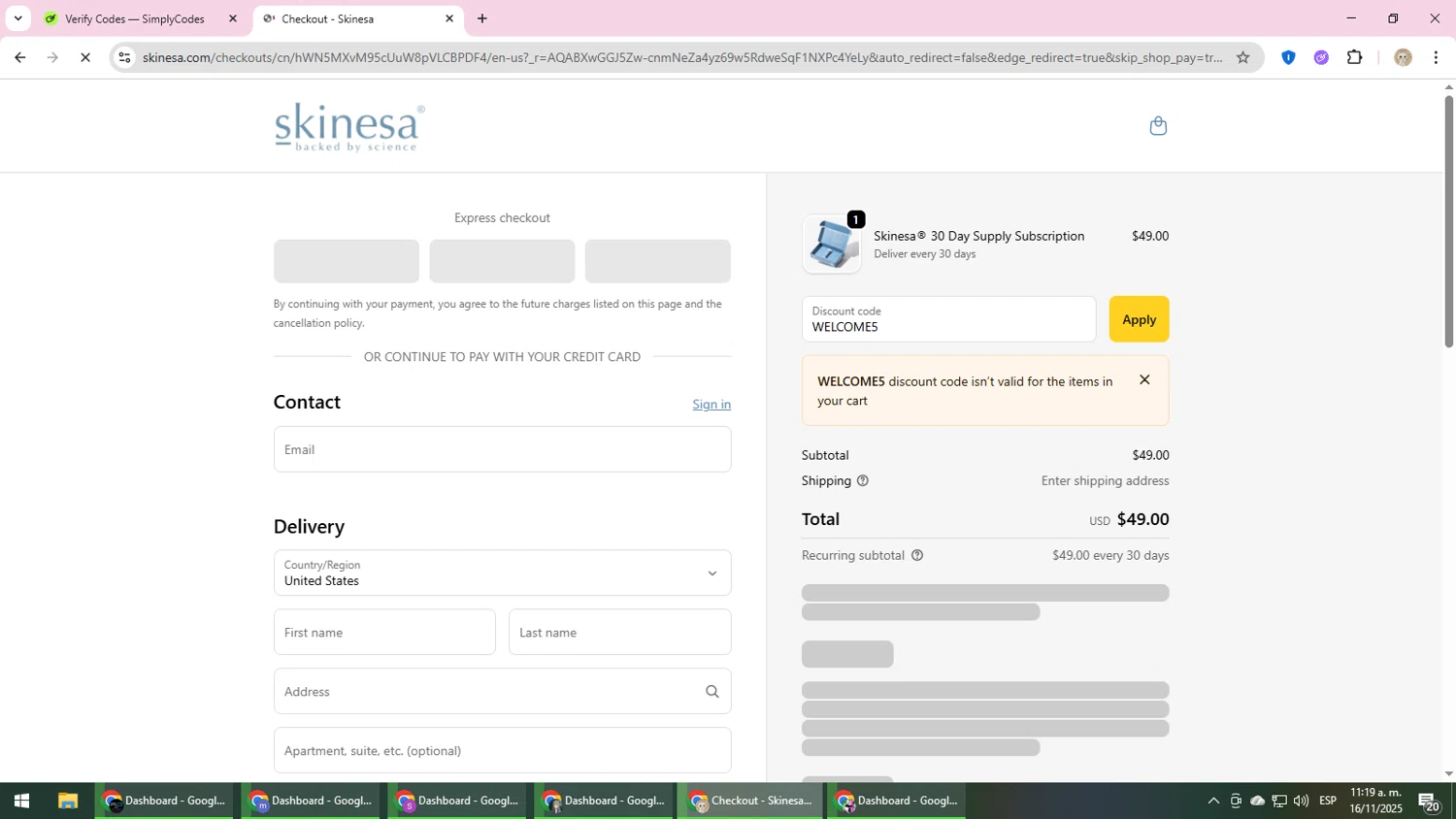The image size is (1456, 819).
Task: Close the Checkout - Skinesa tab
Action: 449,18
